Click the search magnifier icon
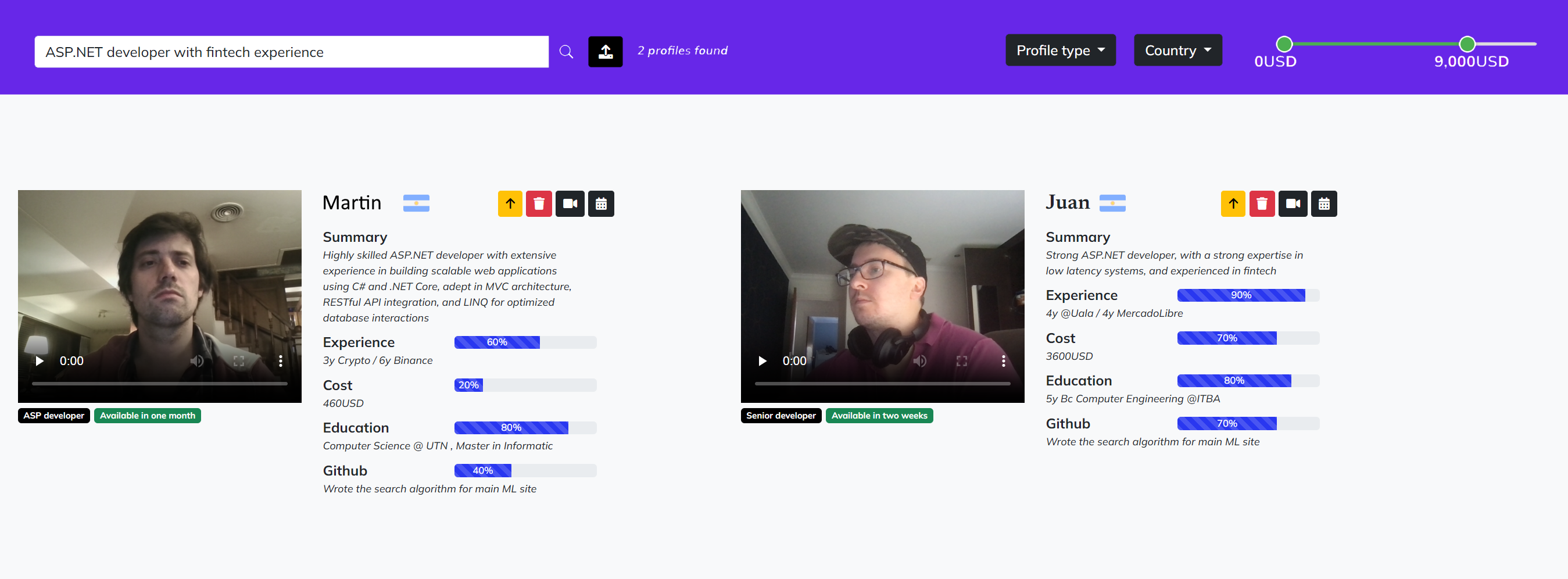This screenshot has height=579, width=1568. tap(566, 52)
